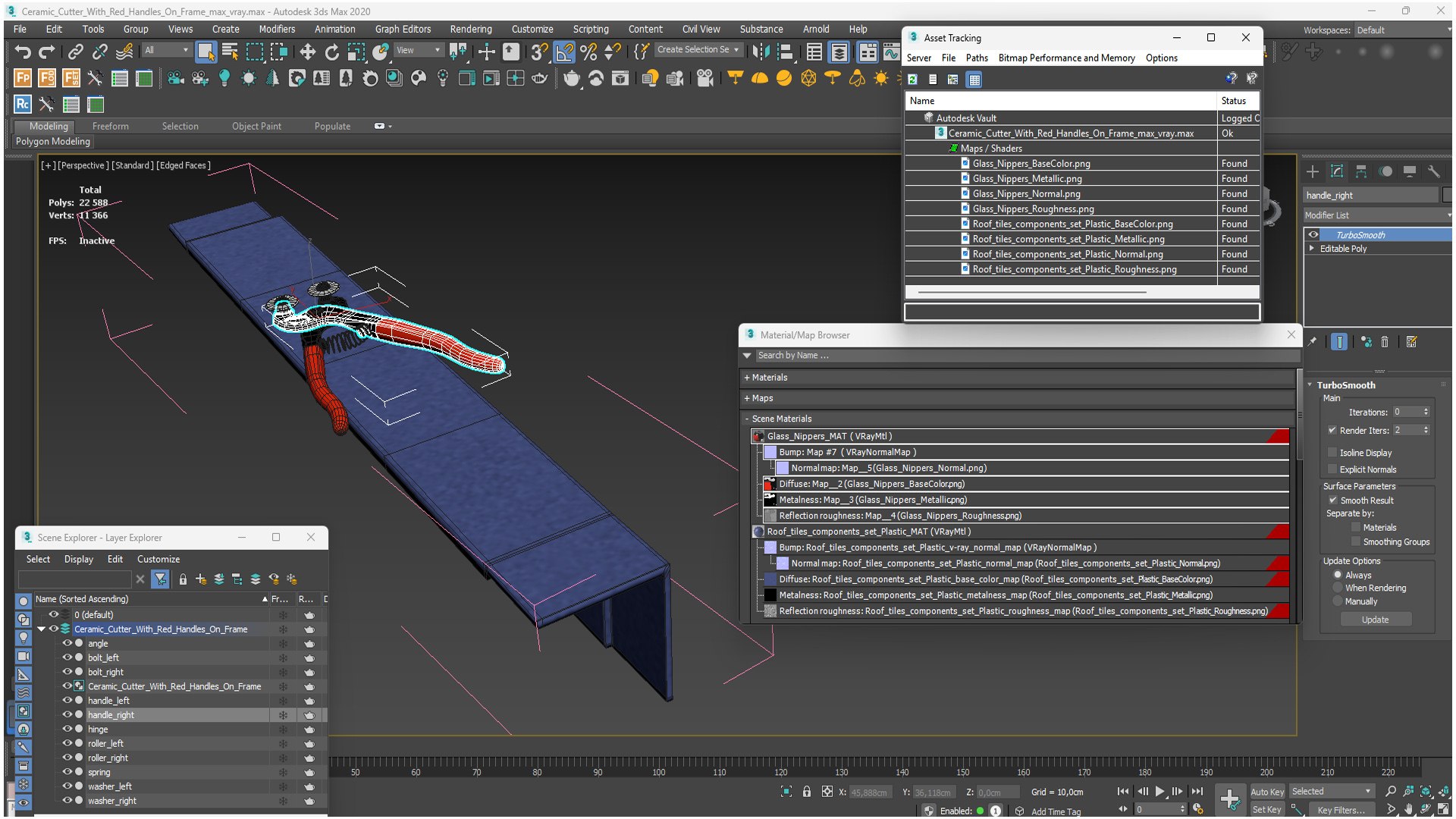The image size is (1456, 819).
Task: Switch to the Freeform ribbon tab
Action: pos(110,127)
